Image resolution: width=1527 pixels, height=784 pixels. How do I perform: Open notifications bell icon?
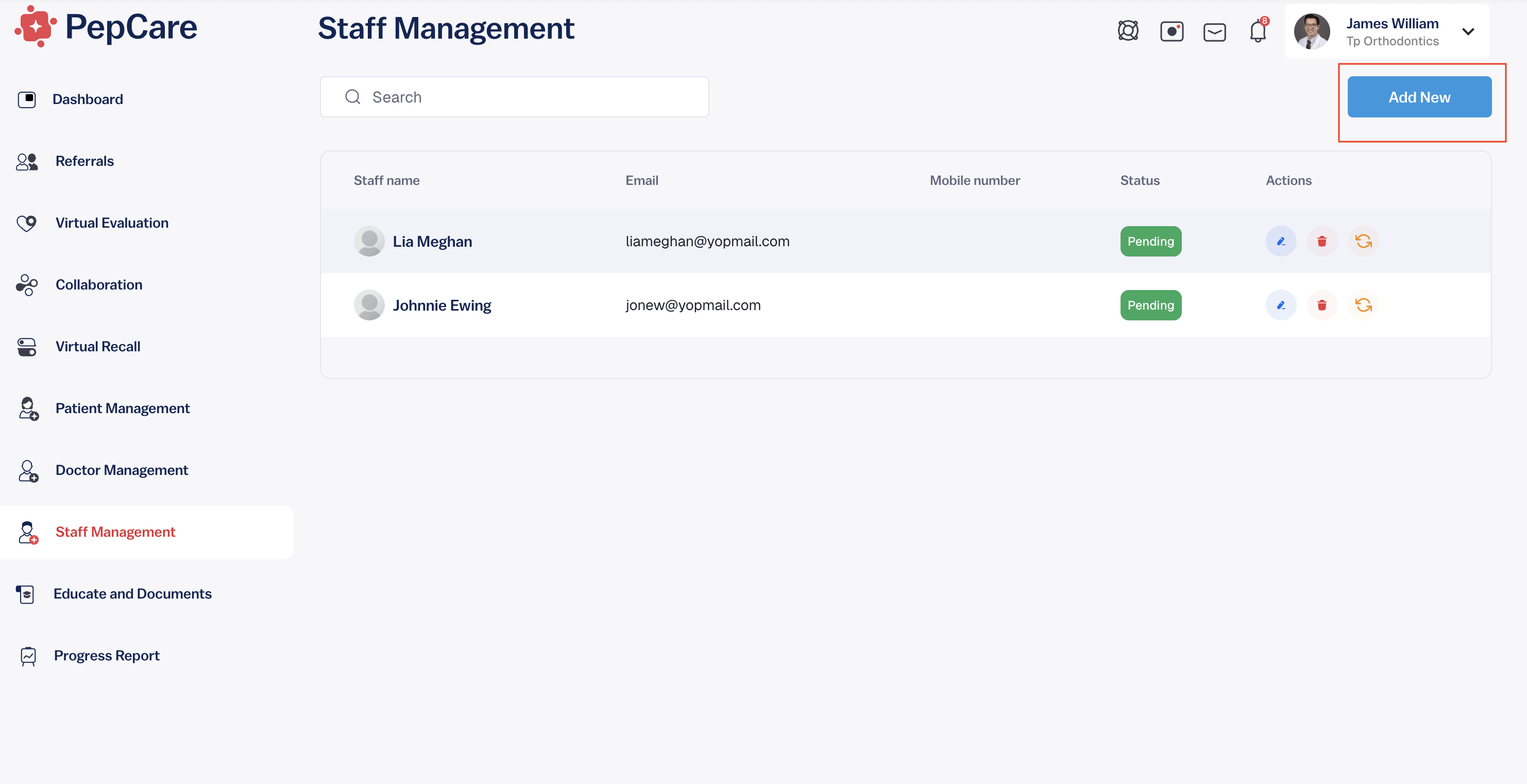pyautogui.click(x=1258, y=31)
